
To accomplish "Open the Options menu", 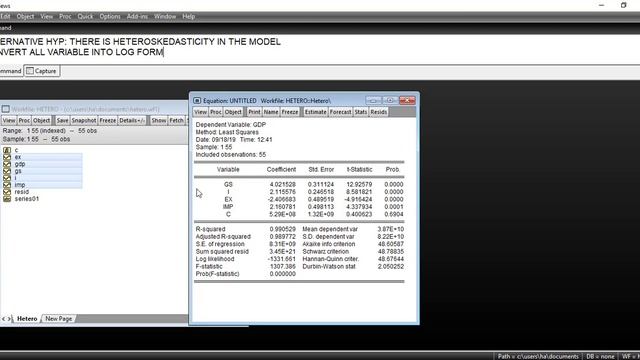I will pos(110,16).
